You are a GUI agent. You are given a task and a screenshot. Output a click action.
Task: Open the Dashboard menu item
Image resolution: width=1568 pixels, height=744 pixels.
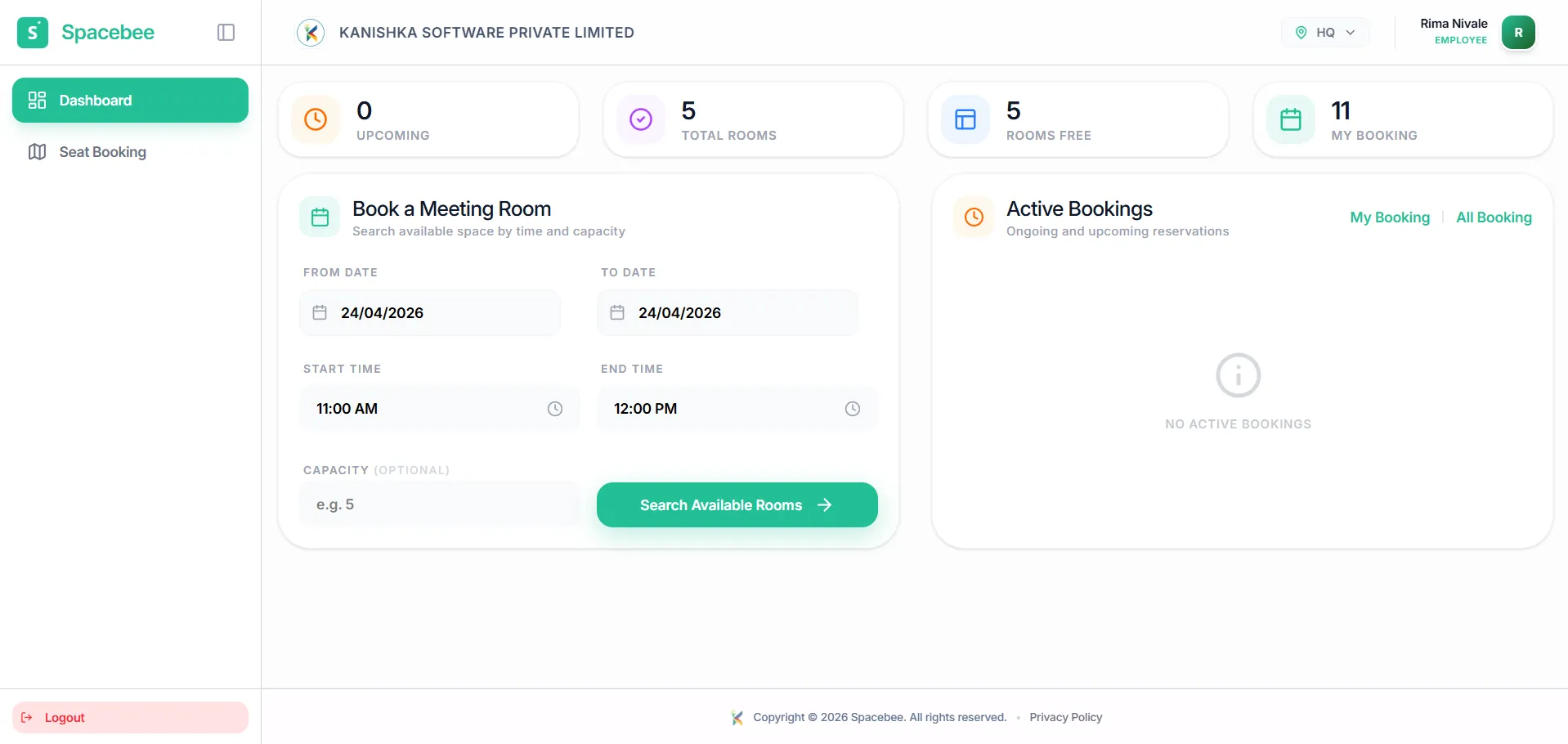[x=130, y=101]
